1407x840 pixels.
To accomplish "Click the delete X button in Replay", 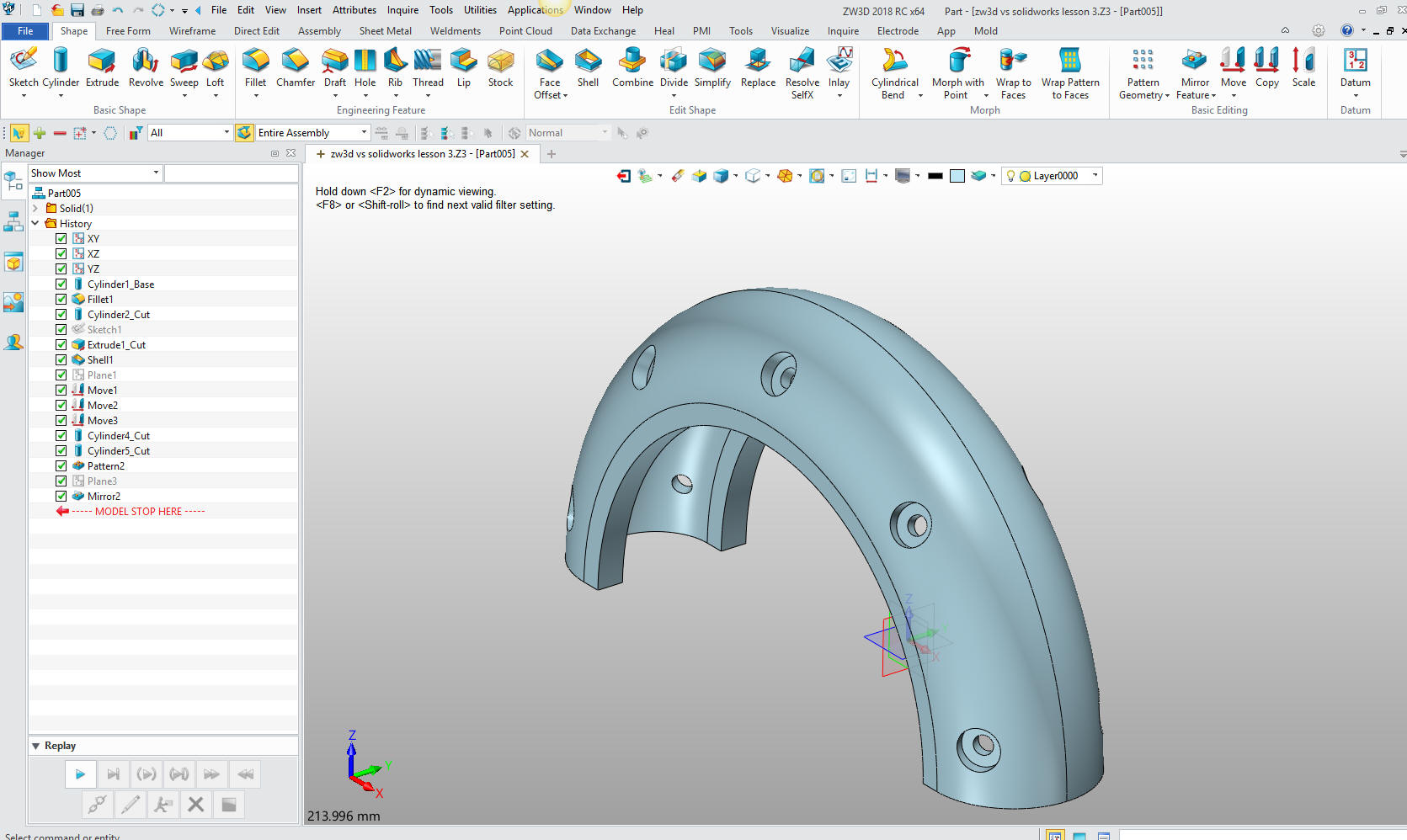I will click(x=195, y=805).
